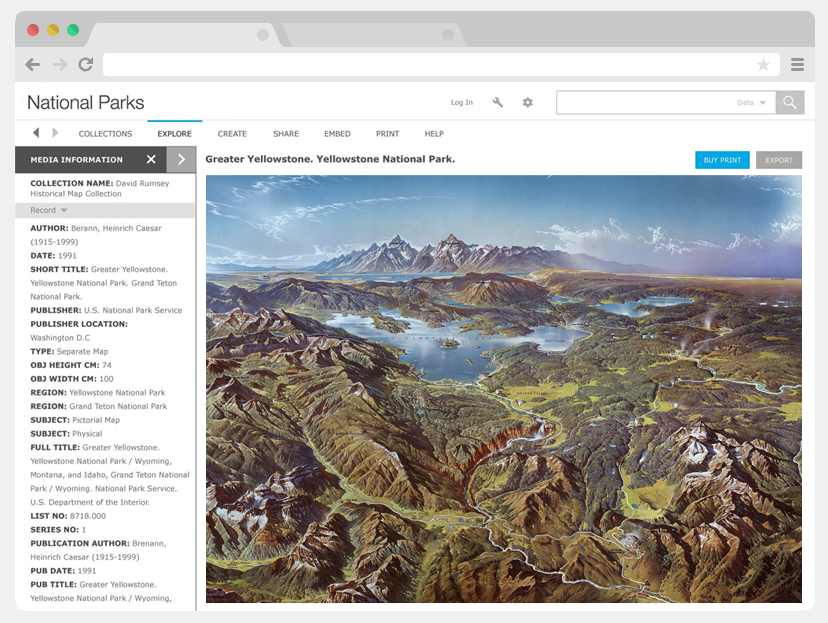
Task: Select the Explore tab
Action: (174, 134)
